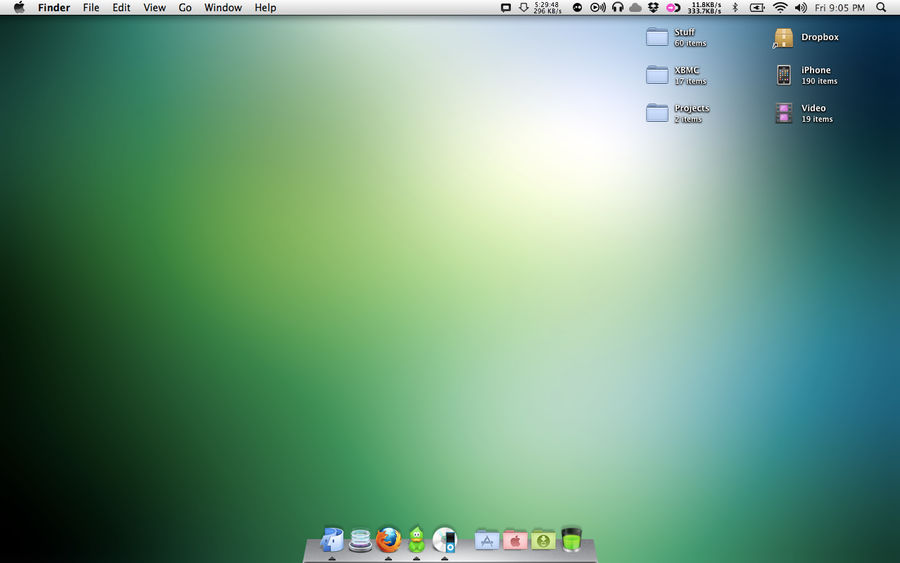Open the glass stack app in Dock

pyautogui.click(x=360, y=540)
